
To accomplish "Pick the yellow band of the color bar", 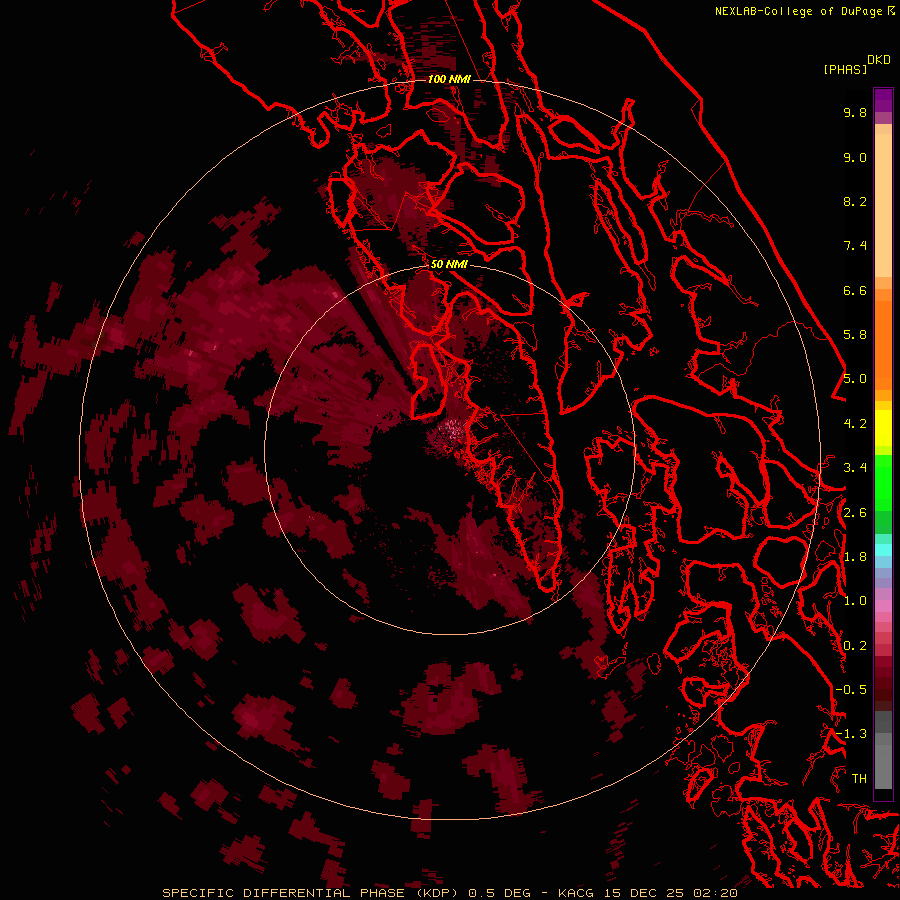I will click(x=883, y=428).
